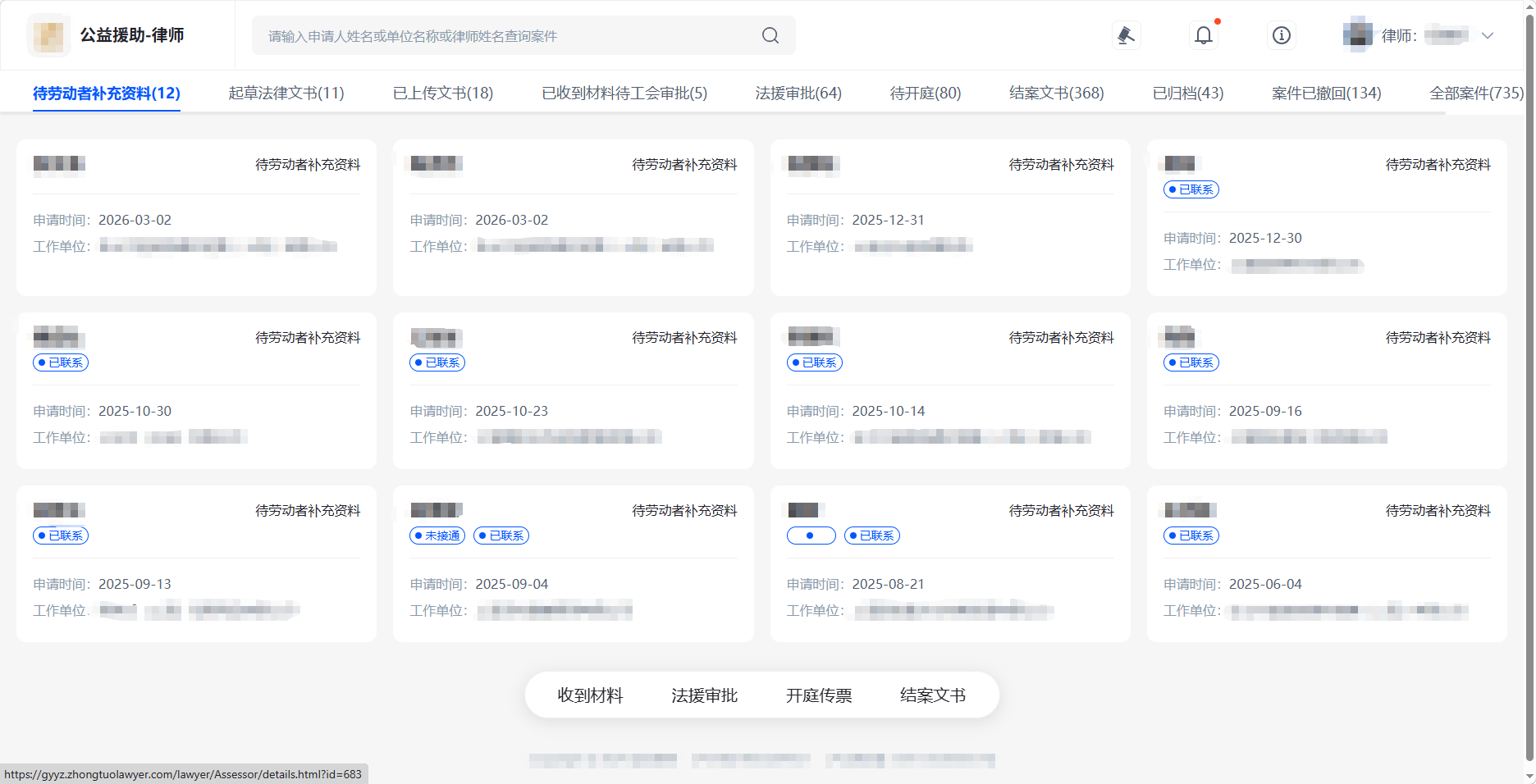Open the 法援审批(64) tab

point(798,93)
